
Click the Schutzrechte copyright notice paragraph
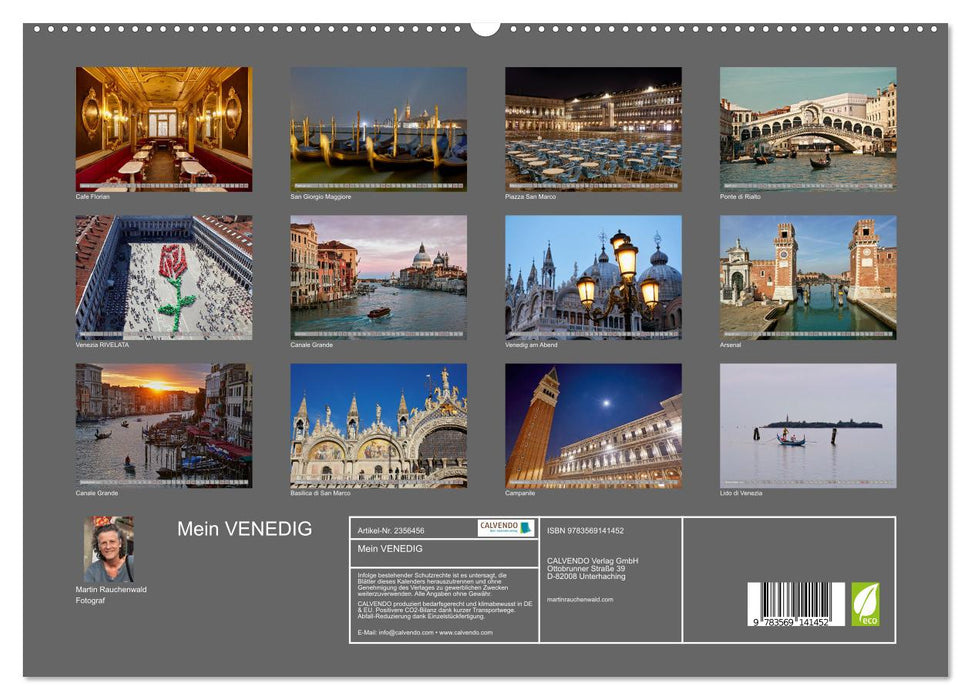(433, 585)
